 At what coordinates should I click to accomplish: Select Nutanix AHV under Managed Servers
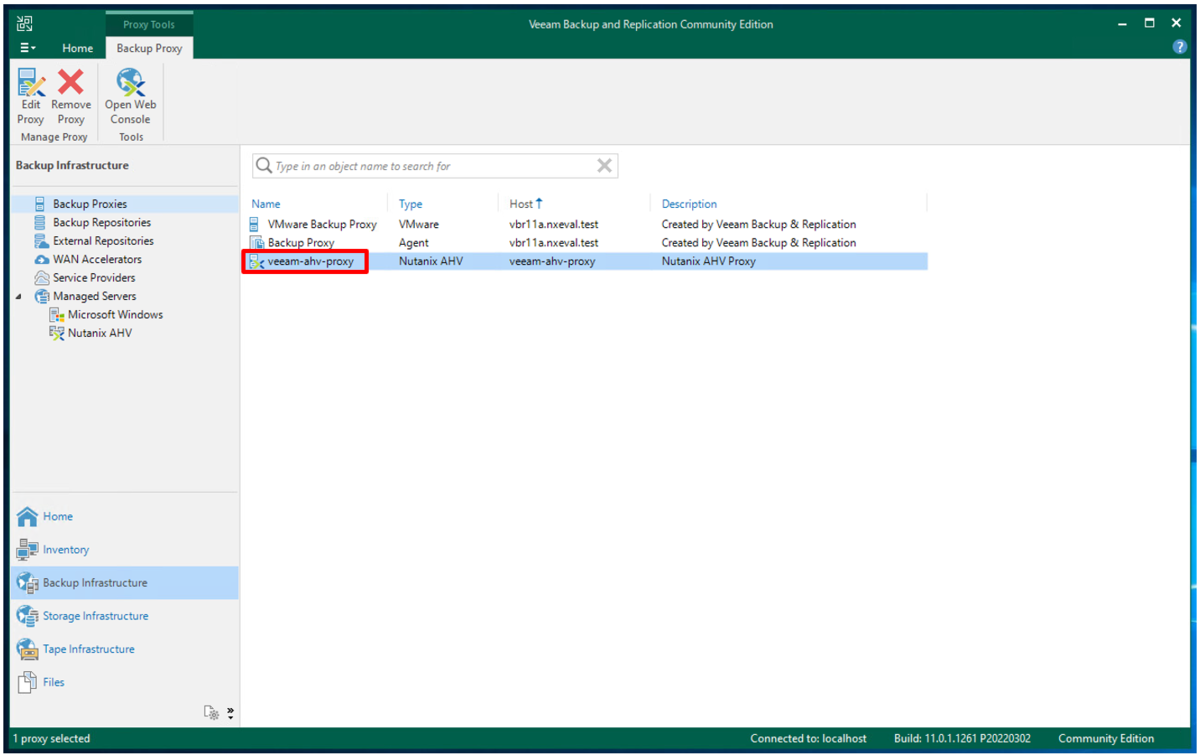coord(99,333)
